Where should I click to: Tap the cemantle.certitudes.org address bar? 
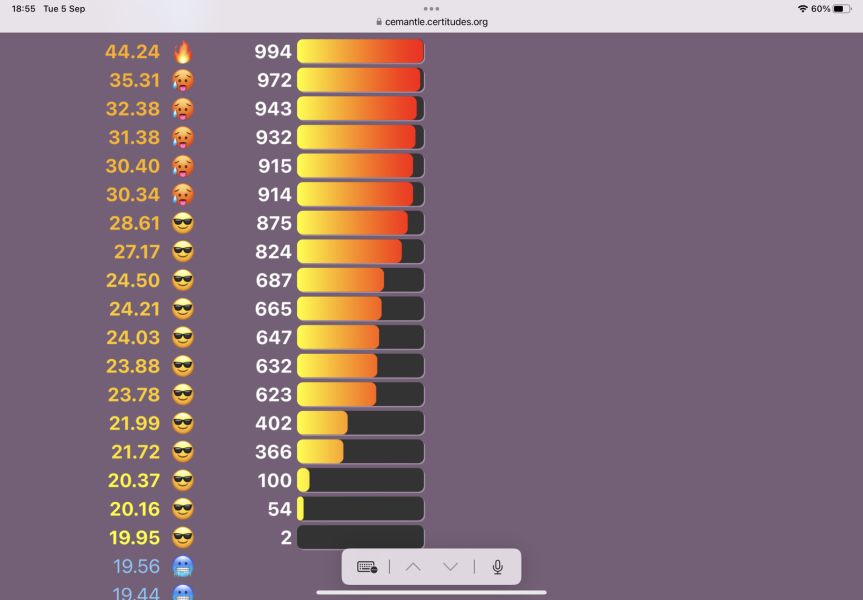(432, 21)
